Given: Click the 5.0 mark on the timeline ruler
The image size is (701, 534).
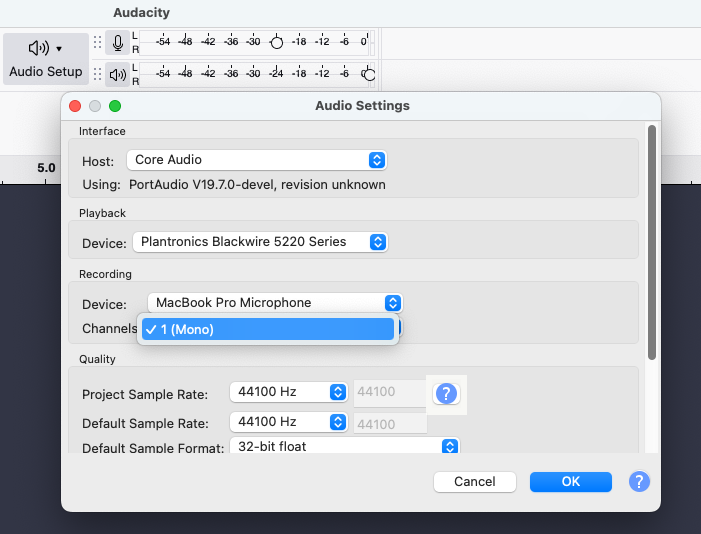Looking at the screenshot, I should (46, 168).
